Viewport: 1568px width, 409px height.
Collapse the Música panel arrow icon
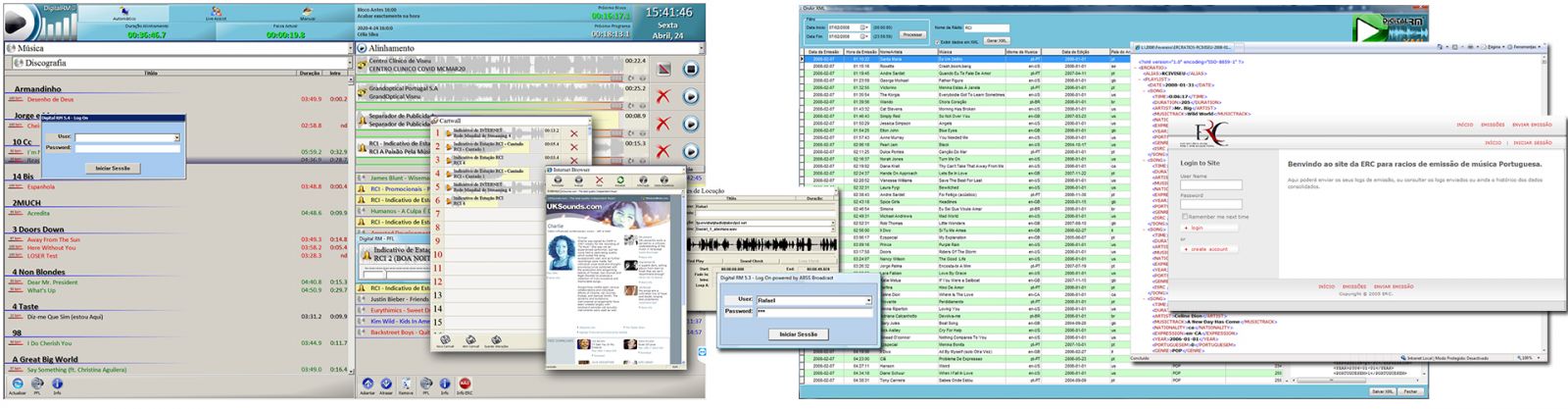(x=349, y=48)
